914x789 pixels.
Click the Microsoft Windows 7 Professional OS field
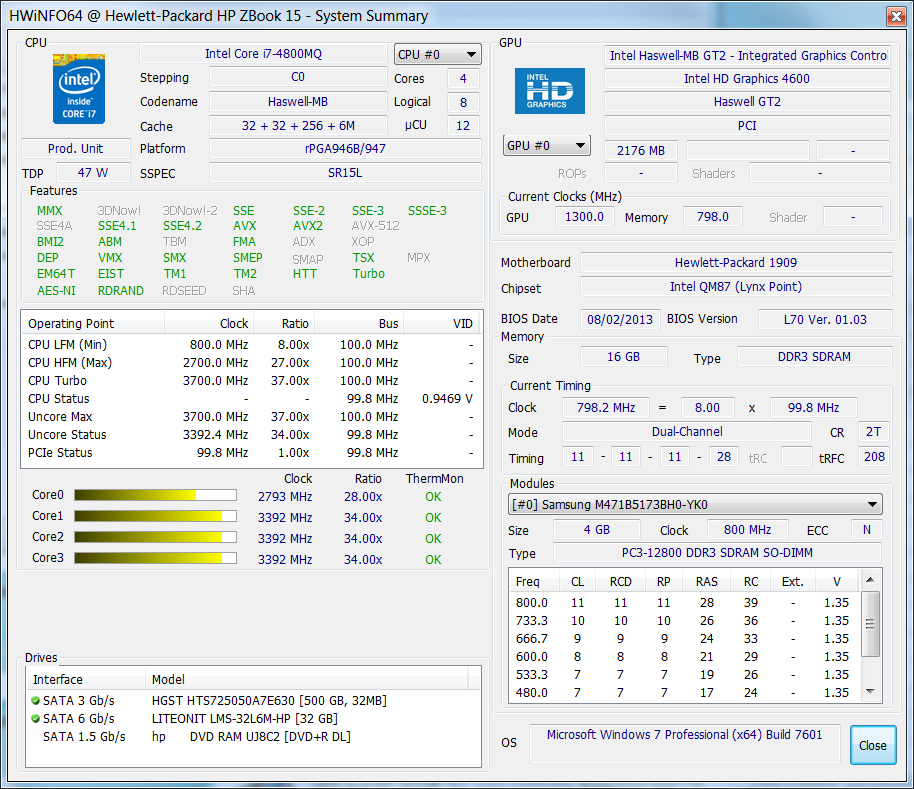[x=684, y=743]
